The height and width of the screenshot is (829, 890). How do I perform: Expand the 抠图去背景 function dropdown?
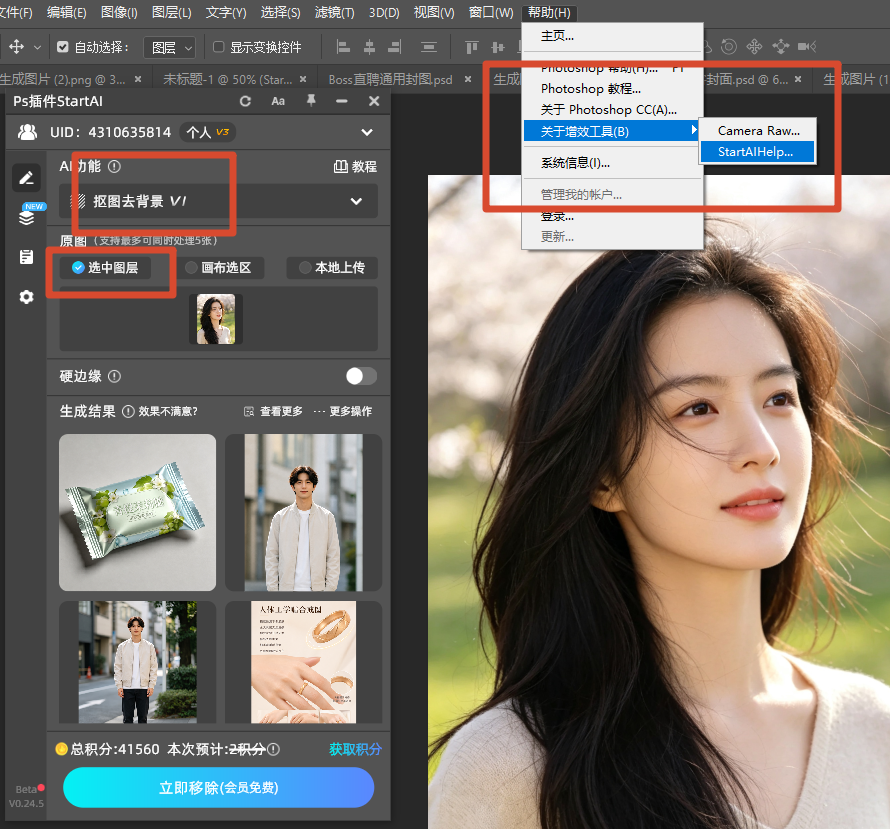coord(219,201)
